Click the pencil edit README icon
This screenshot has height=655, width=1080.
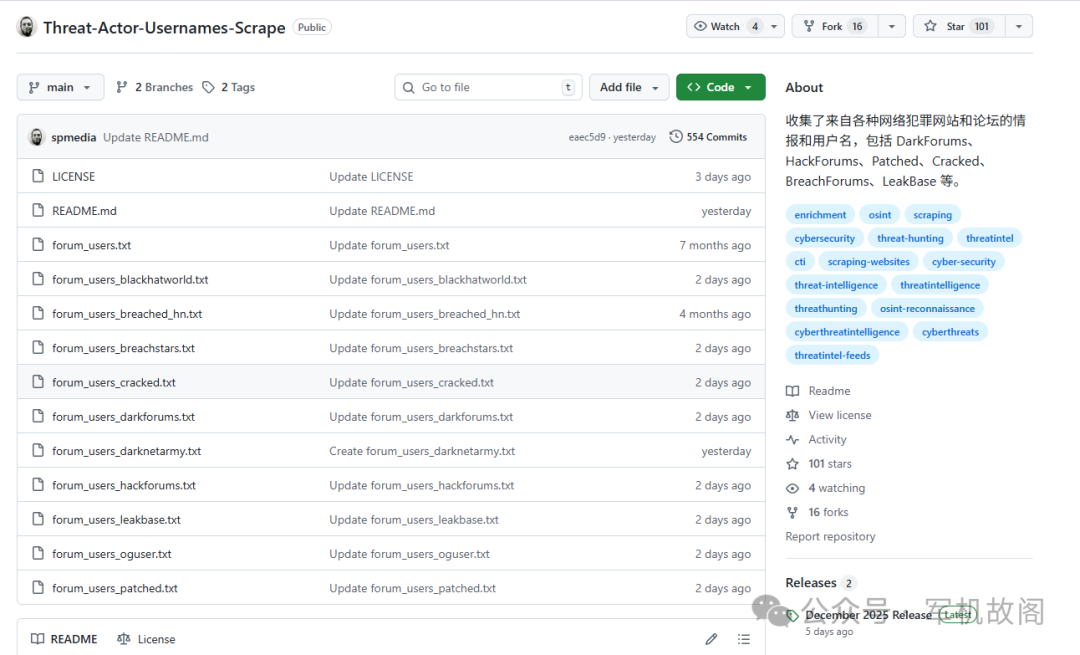711,639
